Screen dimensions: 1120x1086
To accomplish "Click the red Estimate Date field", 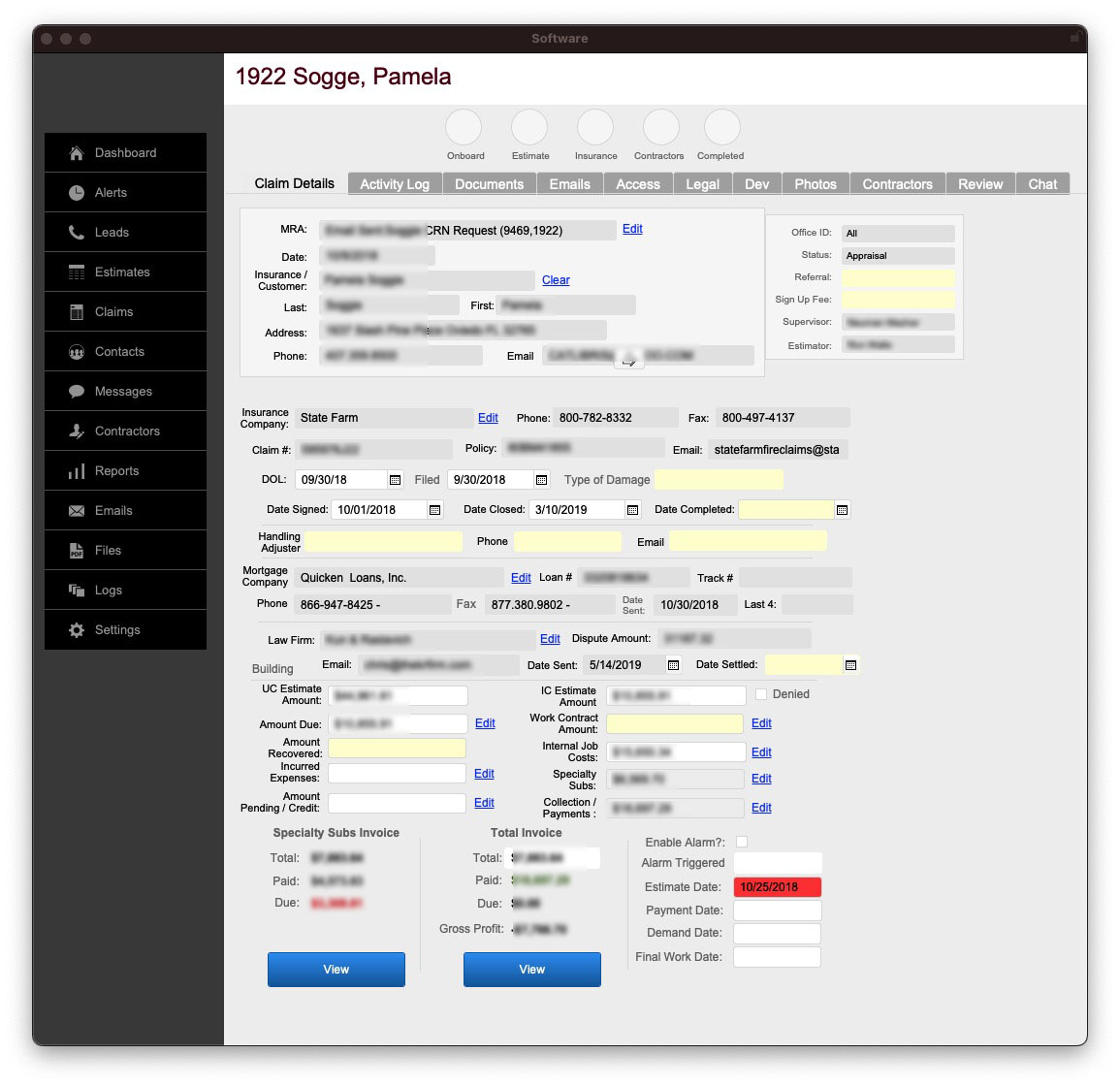I will click(x=777, y=887).
